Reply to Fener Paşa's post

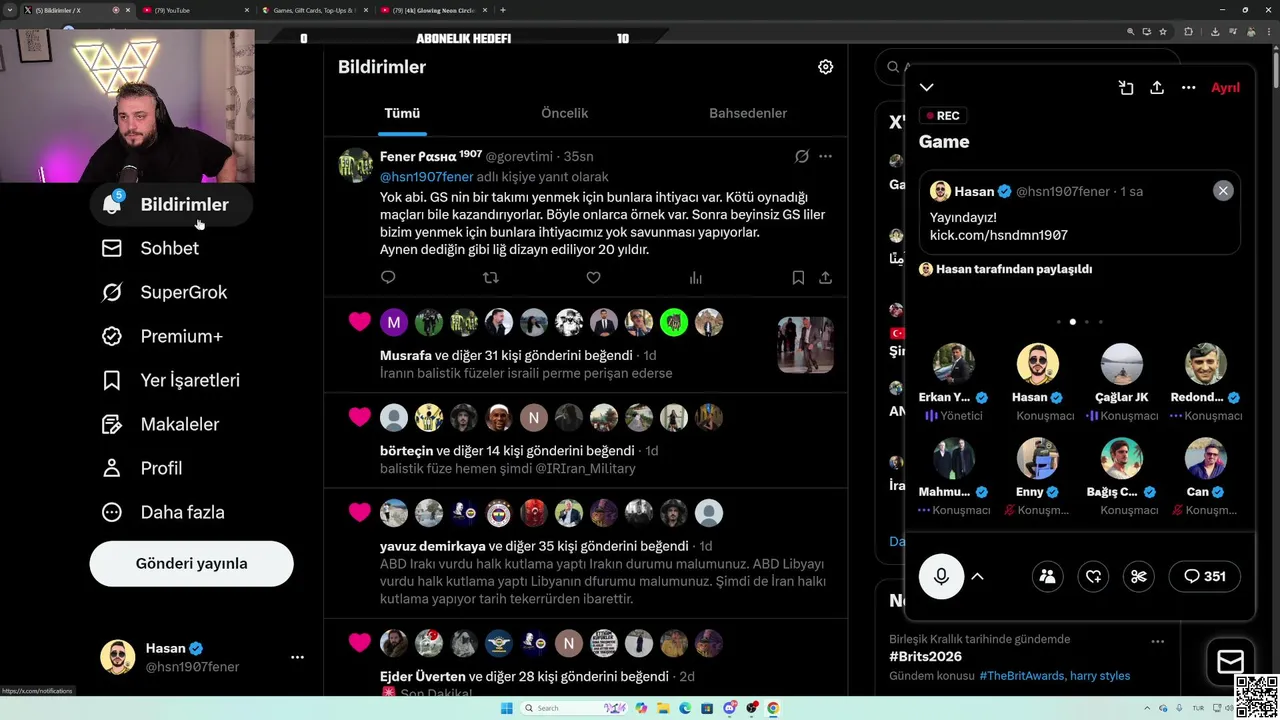(x=388, y=277)
